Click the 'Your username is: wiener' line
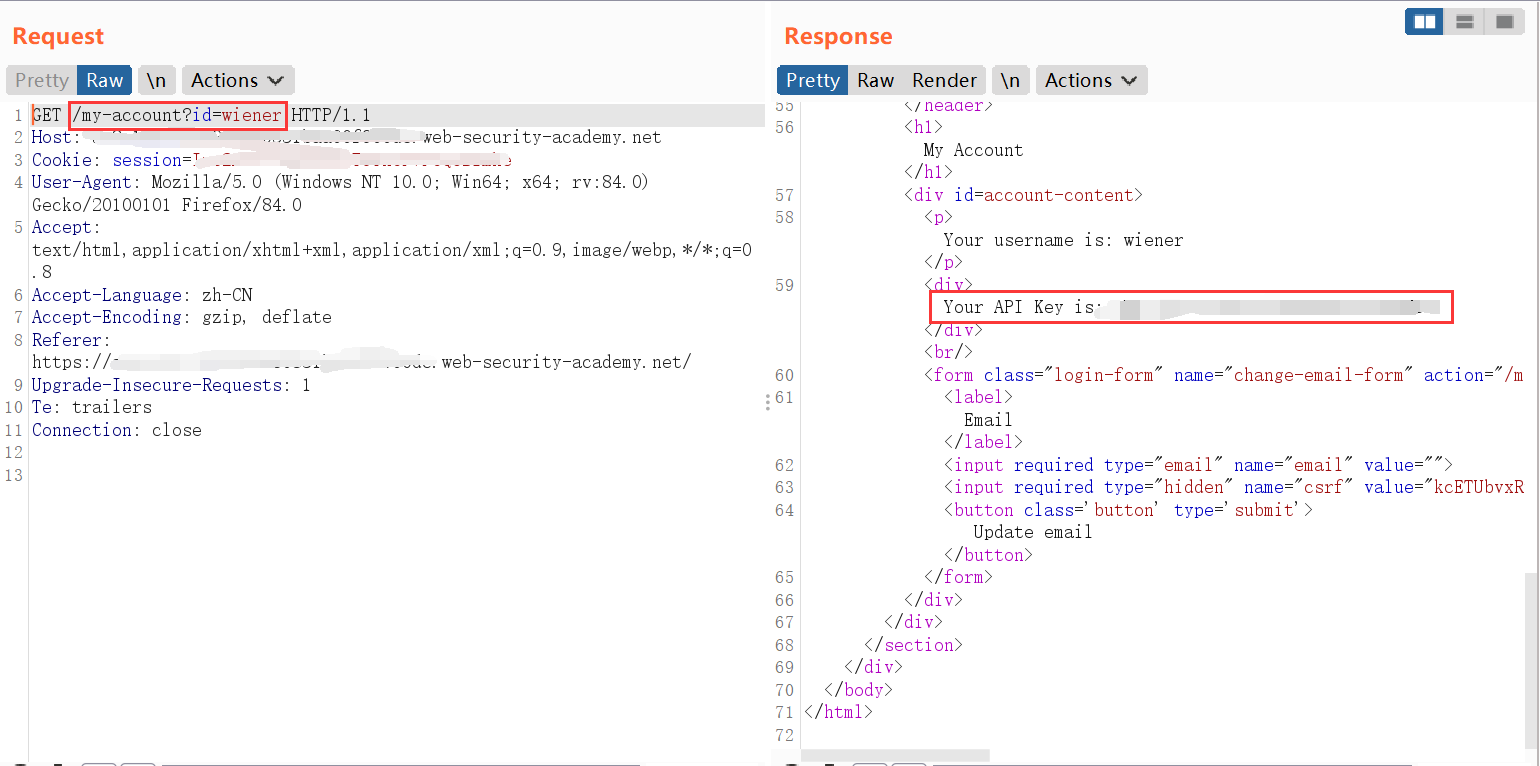1540x766 pixels. [1062, 240]
